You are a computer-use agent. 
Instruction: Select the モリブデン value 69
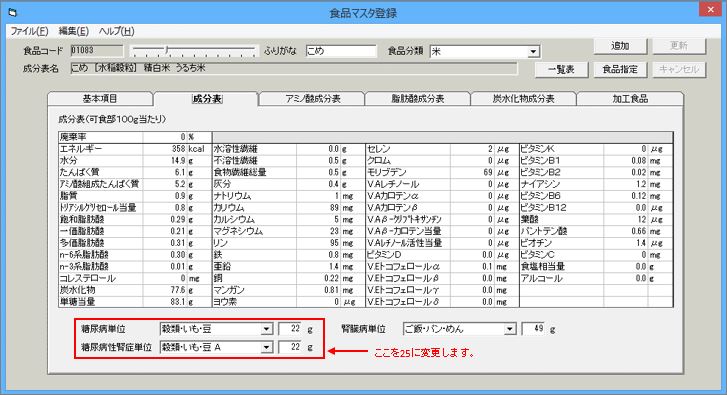click(472, 172)
